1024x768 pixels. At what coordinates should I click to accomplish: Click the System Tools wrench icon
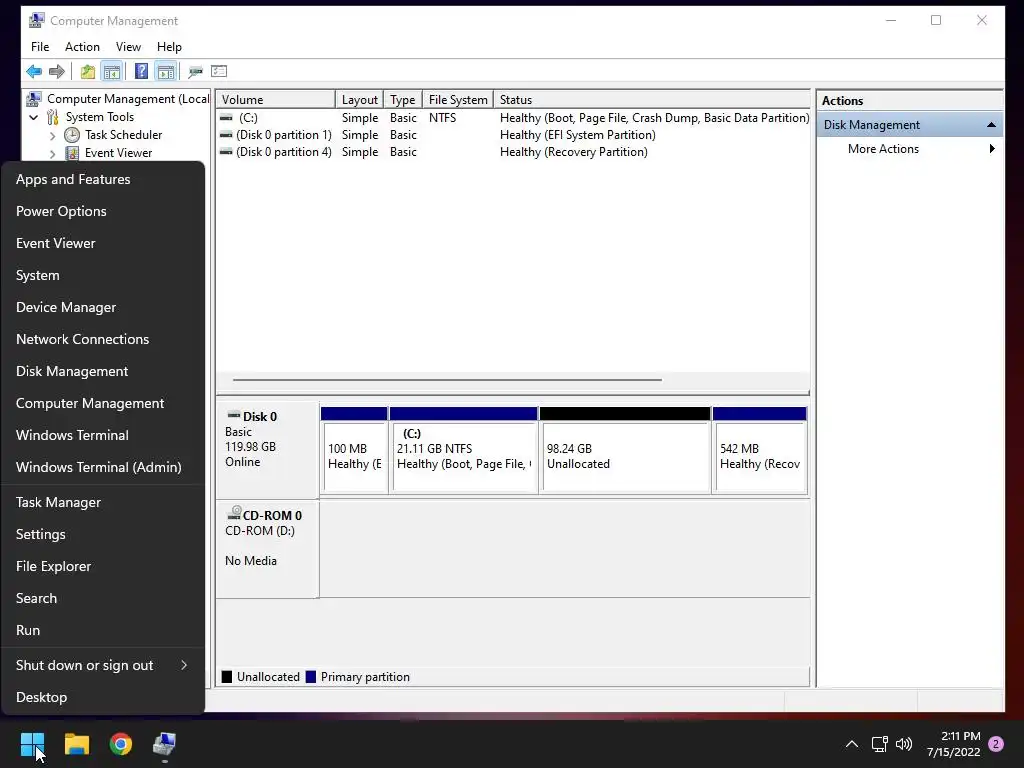tap(53, 117)
